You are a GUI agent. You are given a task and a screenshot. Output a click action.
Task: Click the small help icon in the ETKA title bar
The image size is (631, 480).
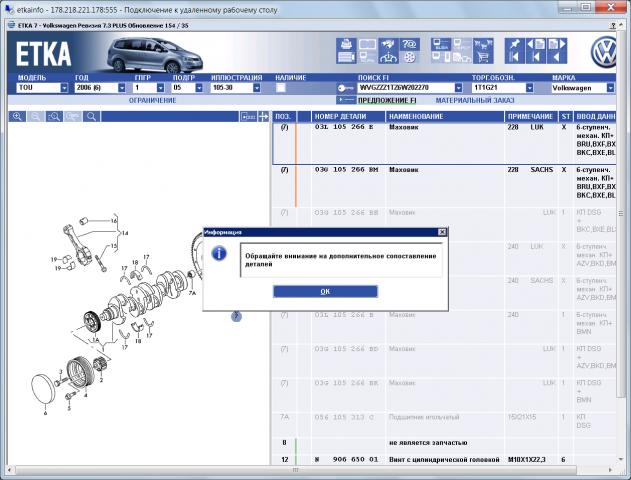coord(612,25)
